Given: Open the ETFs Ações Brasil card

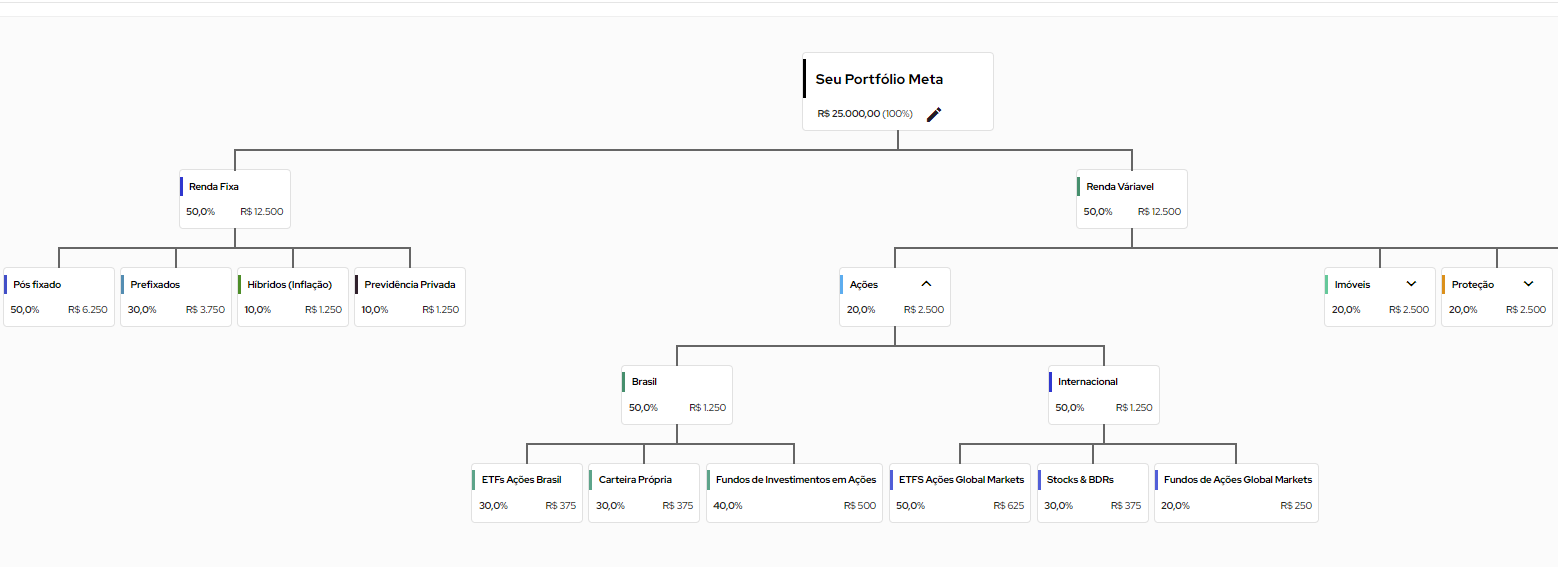Looking at the screenshot, I should click(x=527, y=492).
